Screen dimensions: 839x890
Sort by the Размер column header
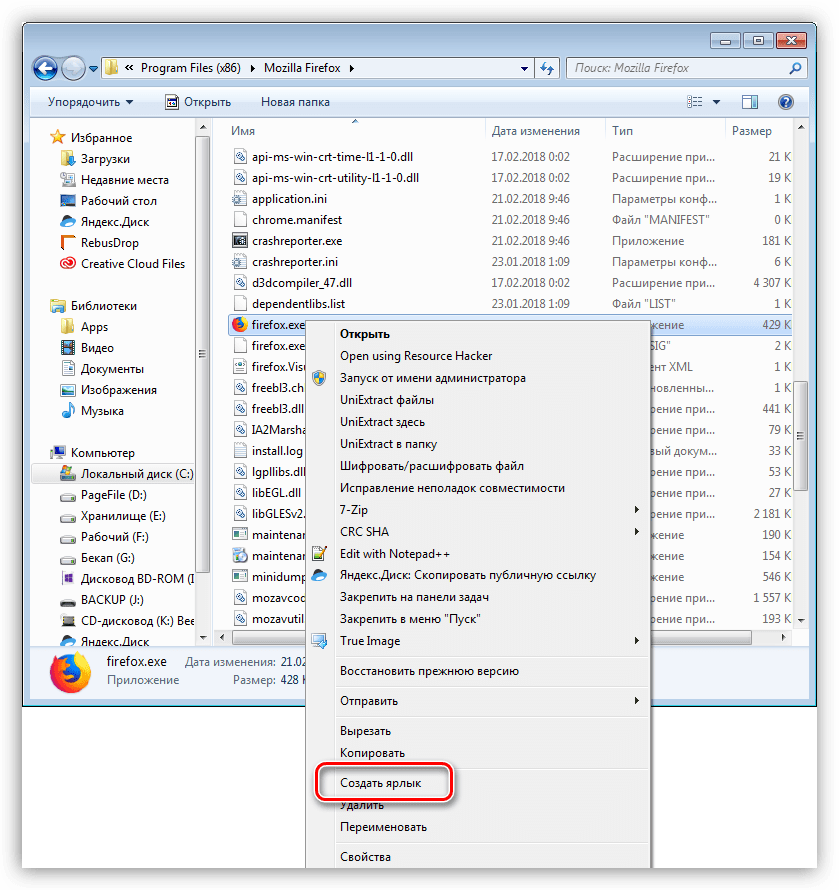752,131
